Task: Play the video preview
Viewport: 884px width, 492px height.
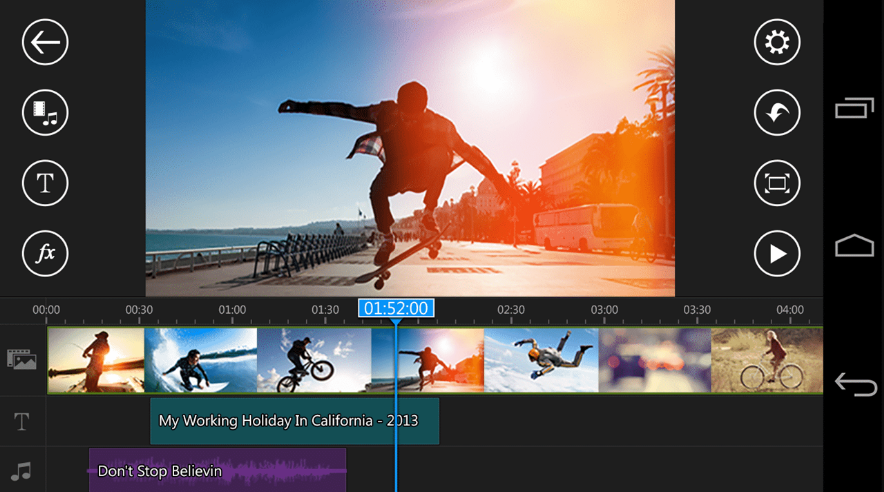Action: [777, 254]
